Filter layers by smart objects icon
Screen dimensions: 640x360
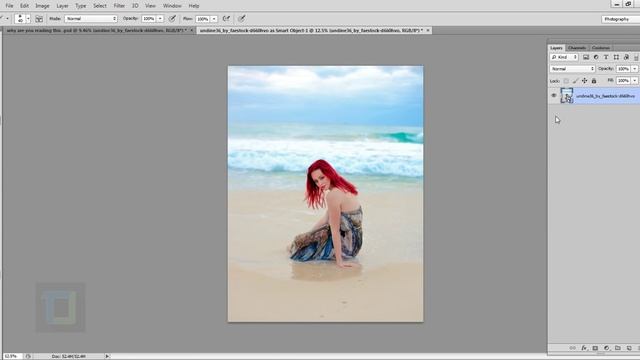626,57
